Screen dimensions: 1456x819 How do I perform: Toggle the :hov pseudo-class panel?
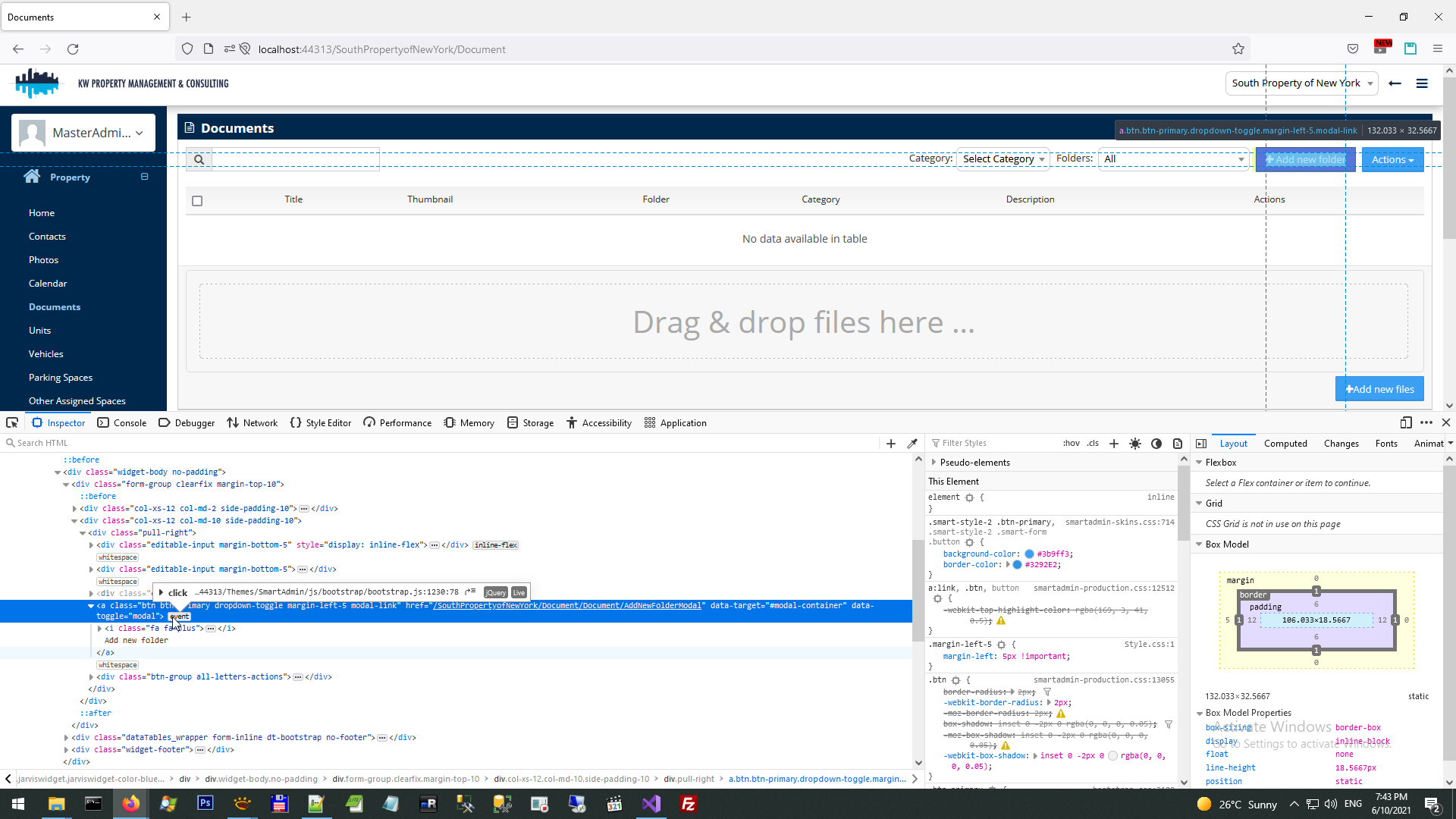1071,444
